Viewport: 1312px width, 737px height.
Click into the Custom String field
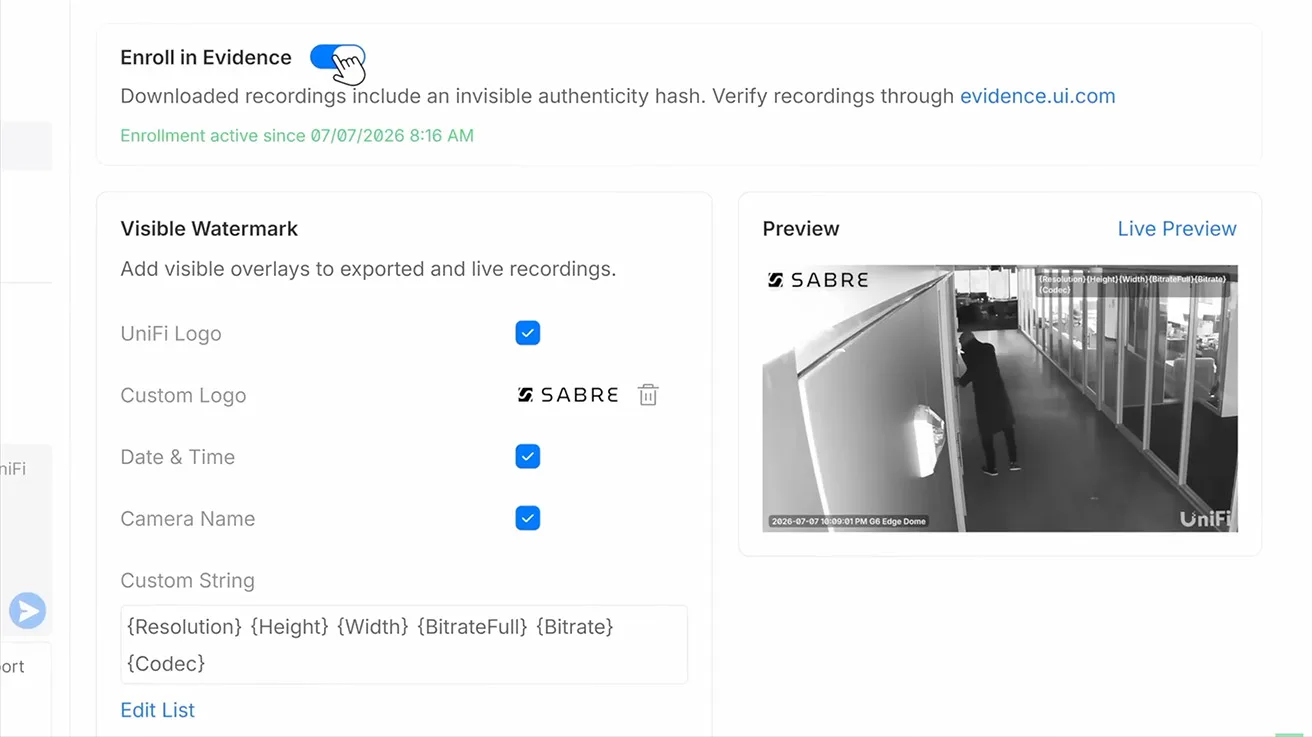(x=404, y=645)
